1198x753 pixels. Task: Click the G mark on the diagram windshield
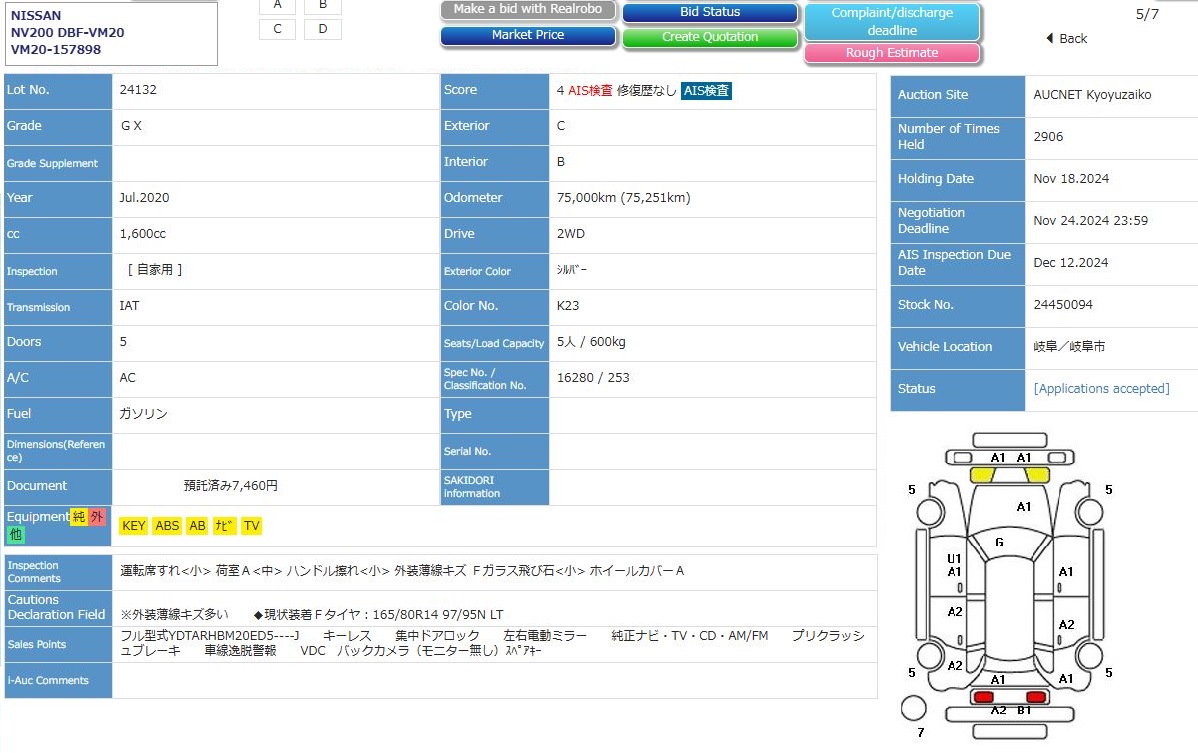(x=998, y=543)
